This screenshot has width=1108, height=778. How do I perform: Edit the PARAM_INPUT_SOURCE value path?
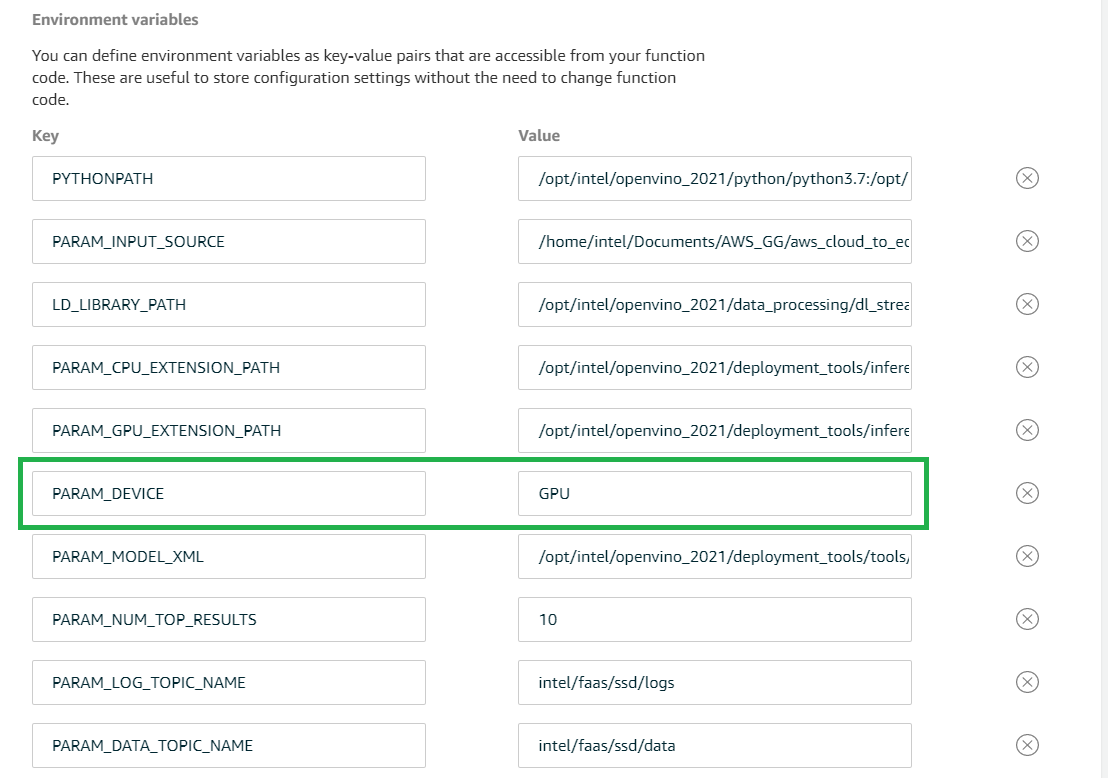714,241
